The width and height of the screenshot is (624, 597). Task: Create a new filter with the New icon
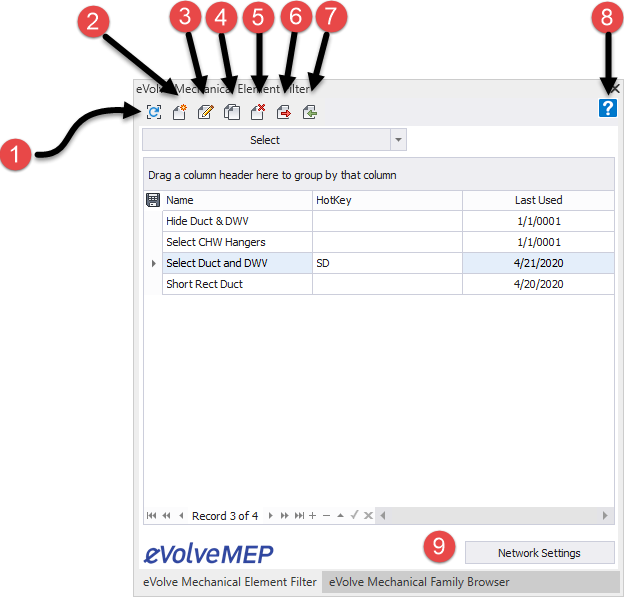179,112
